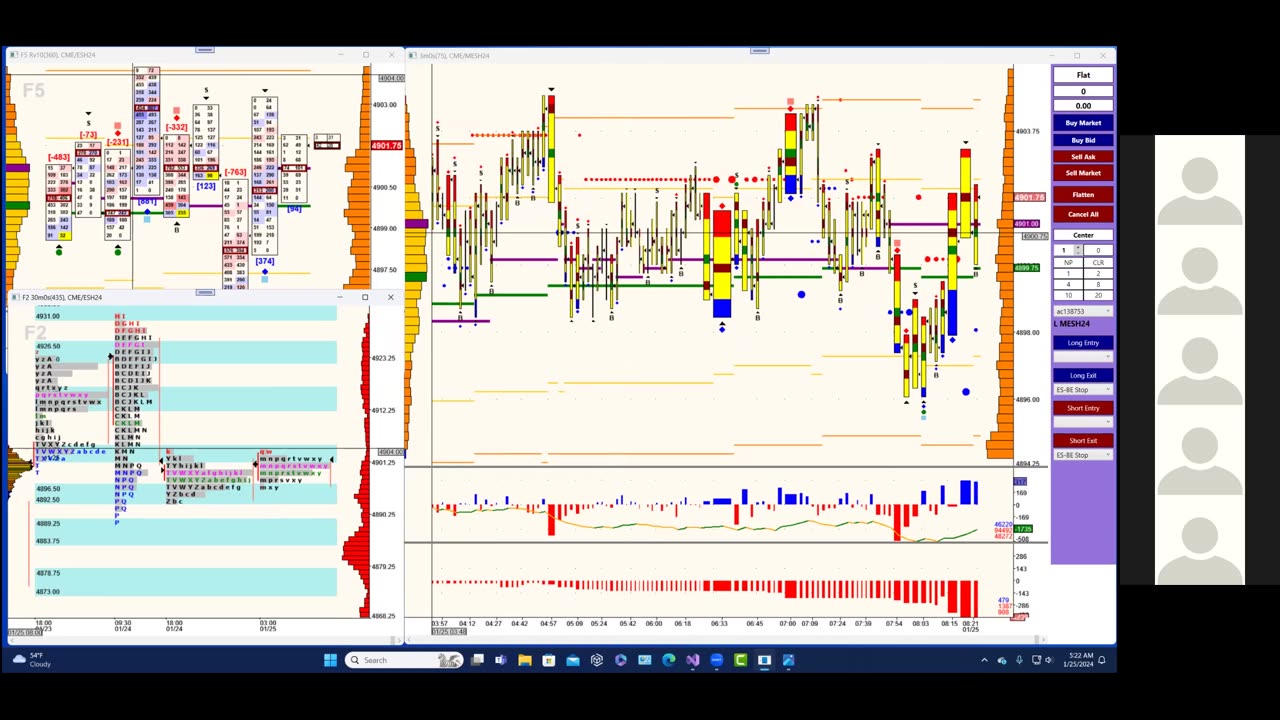The height and width of the screenshot is (720, 1280).
Task: Click the F5 Rv10 chart window title
Action: click(58, 55)
